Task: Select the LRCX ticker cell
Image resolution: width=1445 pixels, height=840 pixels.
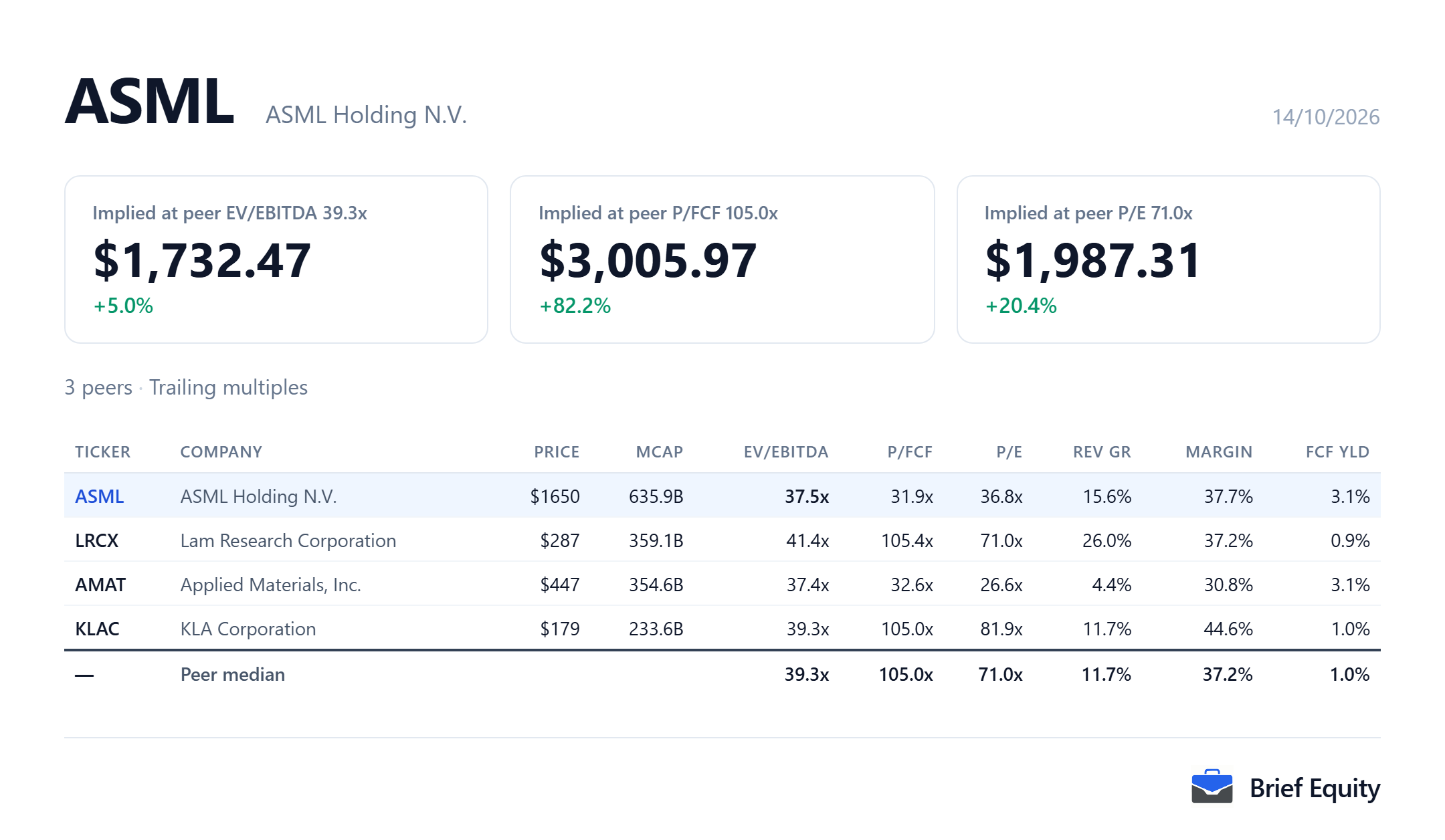Action: point(97,540)
